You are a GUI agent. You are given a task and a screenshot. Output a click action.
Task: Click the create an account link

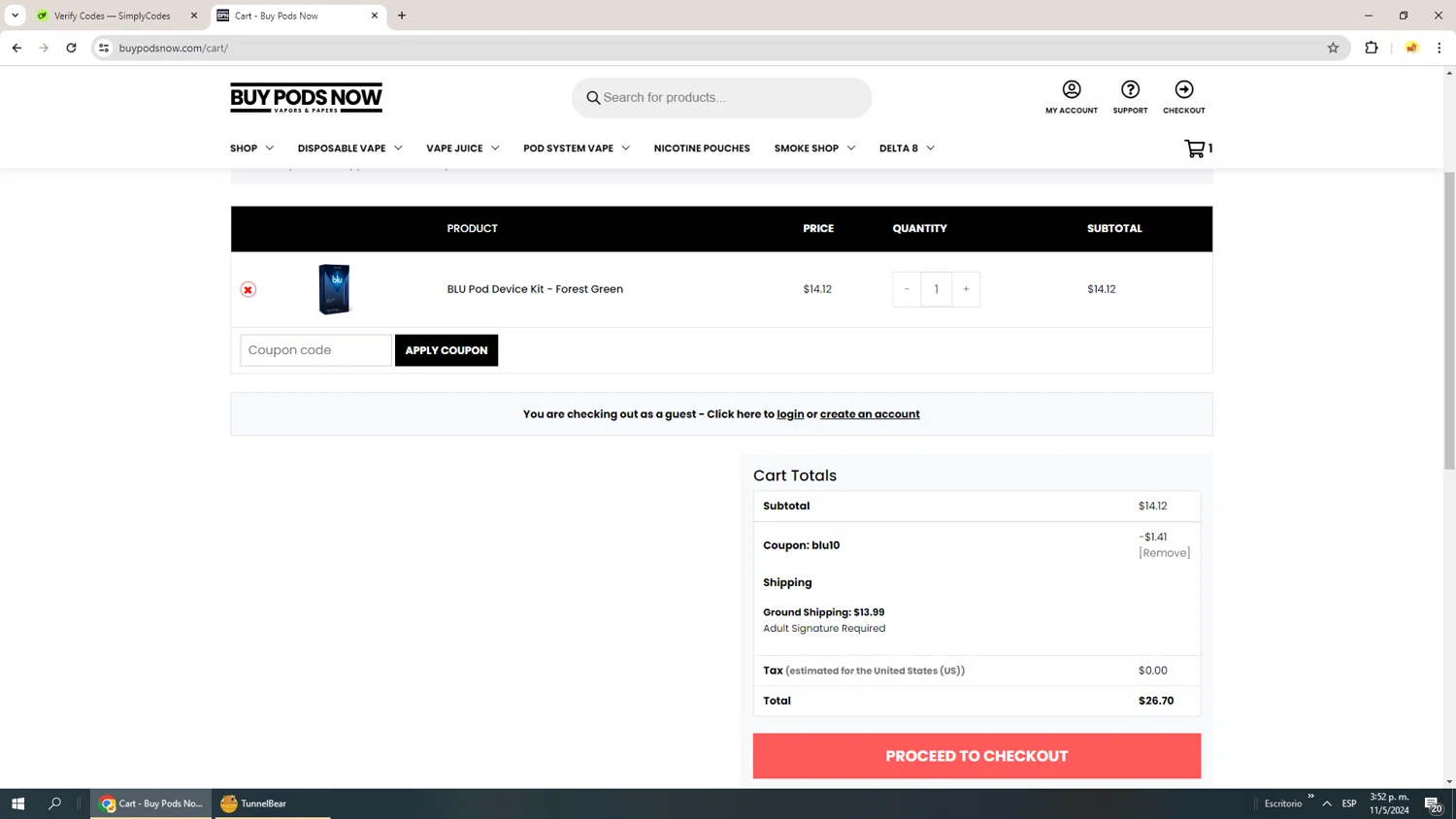[x=870, y=414]
